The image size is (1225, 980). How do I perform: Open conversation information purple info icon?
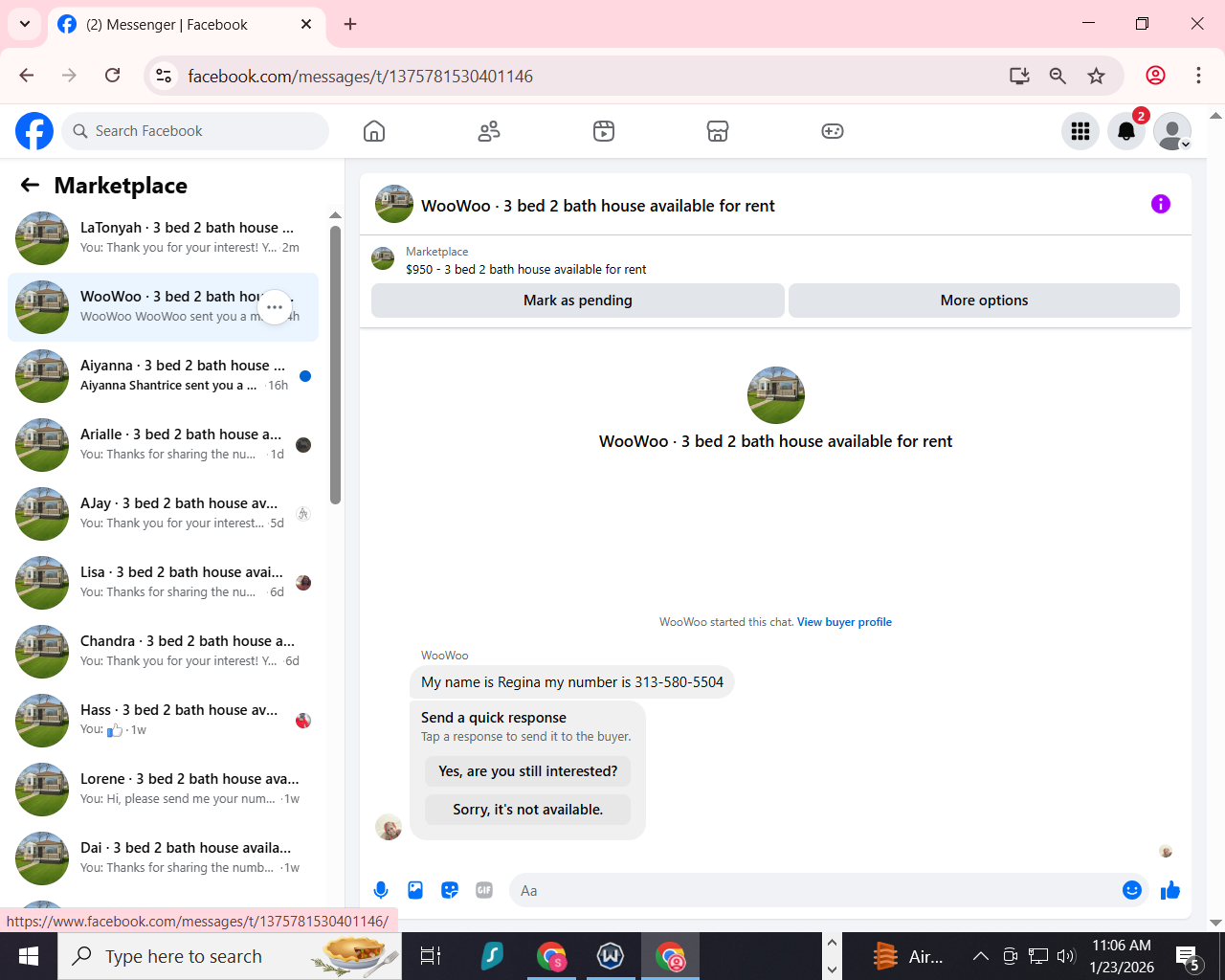tap(1161, 204)
